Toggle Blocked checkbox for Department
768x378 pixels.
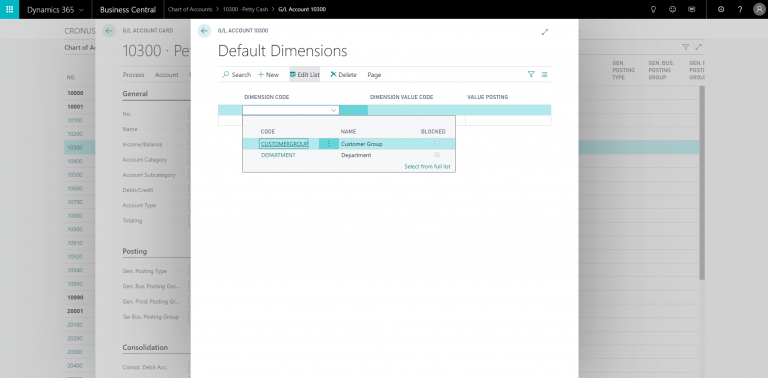(x=437, y=155)
